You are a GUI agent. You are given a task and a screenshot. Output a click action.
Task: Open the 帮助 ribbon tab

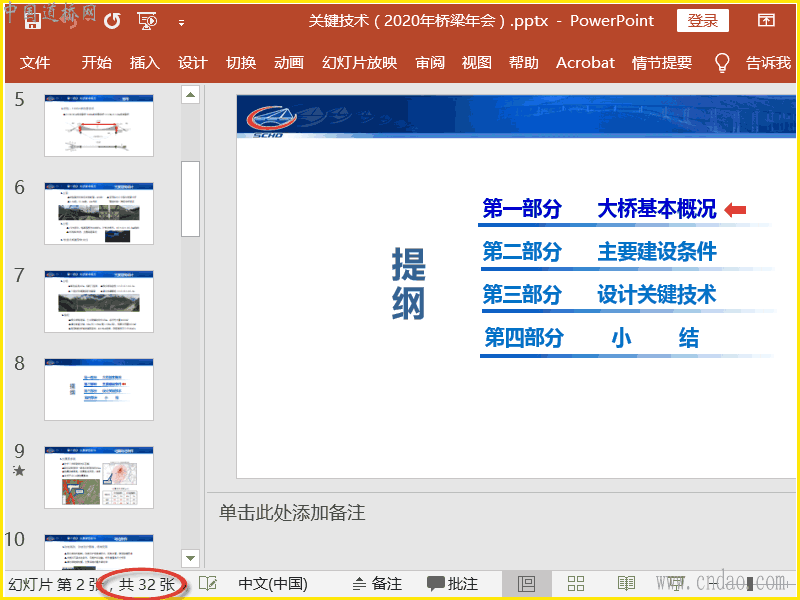point(523,63)
